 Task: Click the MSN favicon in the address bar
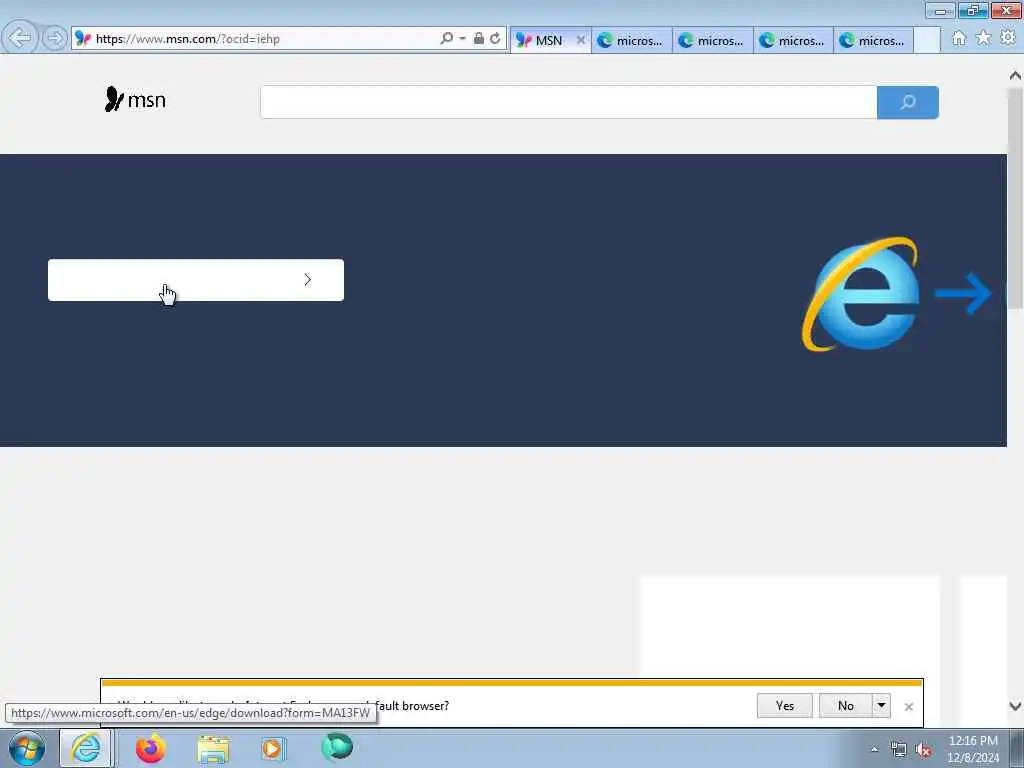pos(82,39)
